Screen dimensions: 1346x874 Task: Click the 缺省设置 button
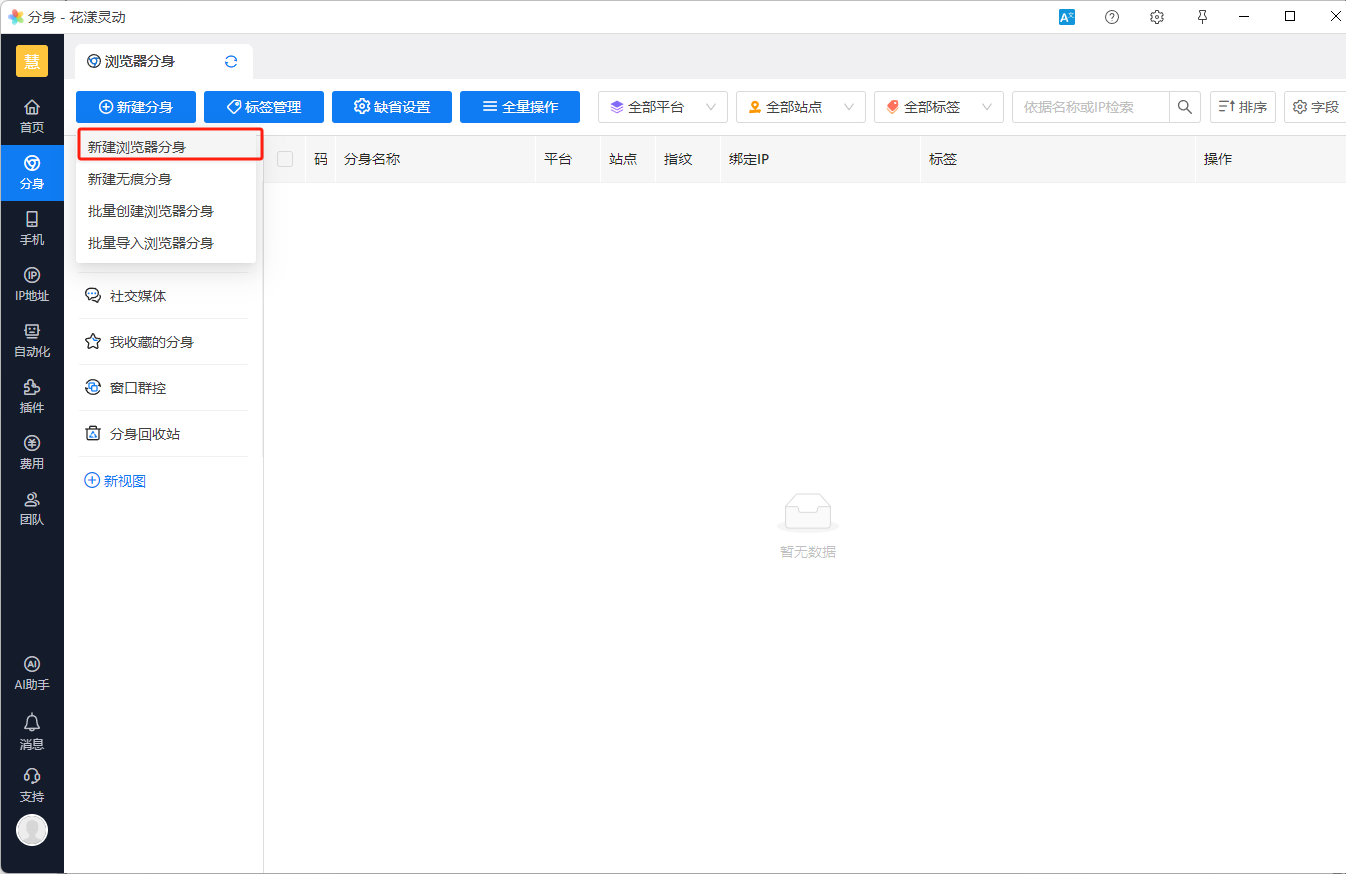(392, 107)
